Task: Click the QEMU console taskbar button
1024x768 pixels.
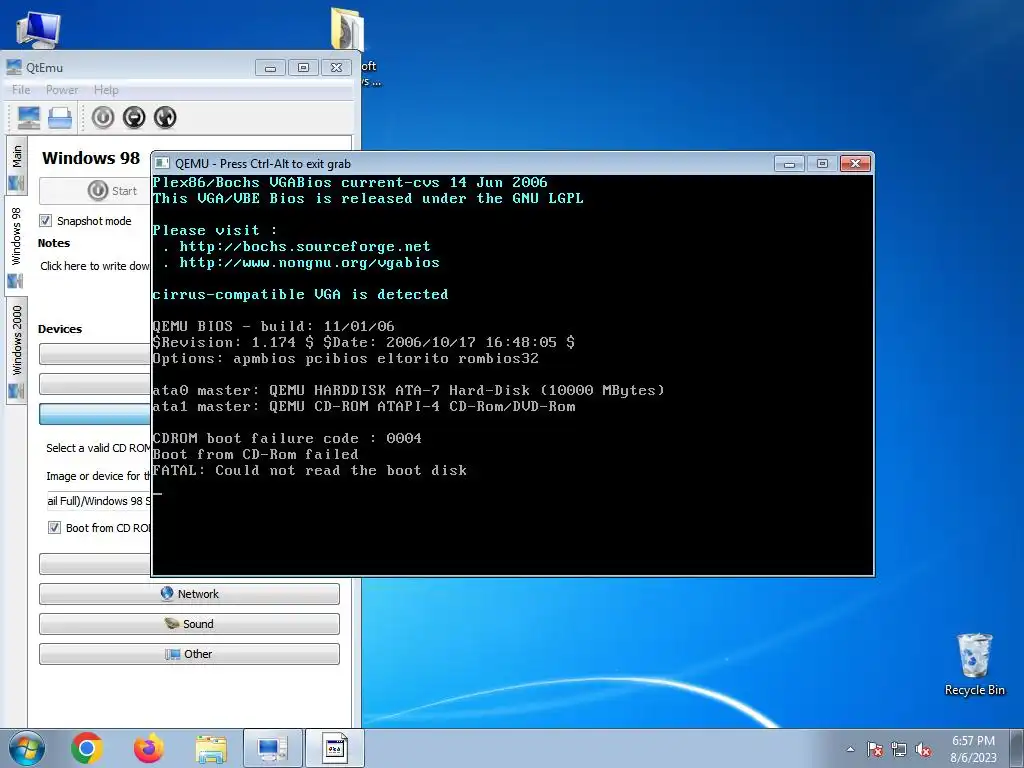Action: point(334,748)
